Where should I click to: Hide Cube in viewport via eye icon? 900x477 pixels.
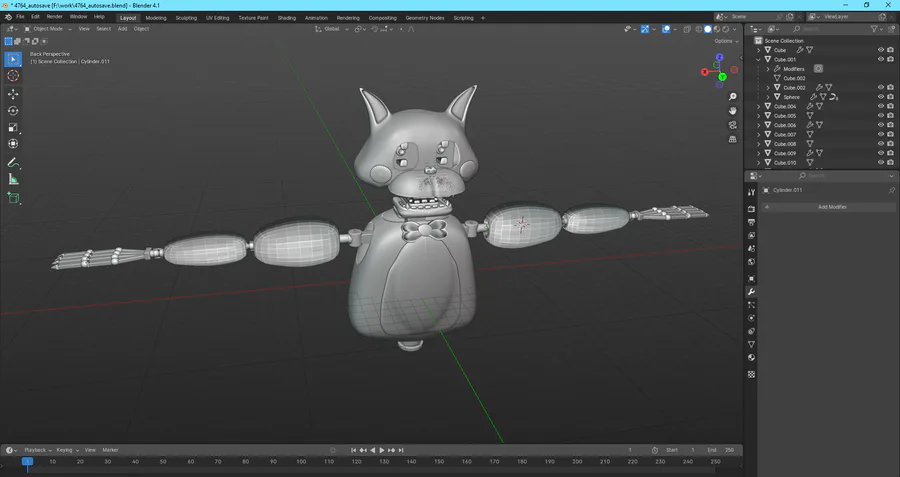click(881, 50)
